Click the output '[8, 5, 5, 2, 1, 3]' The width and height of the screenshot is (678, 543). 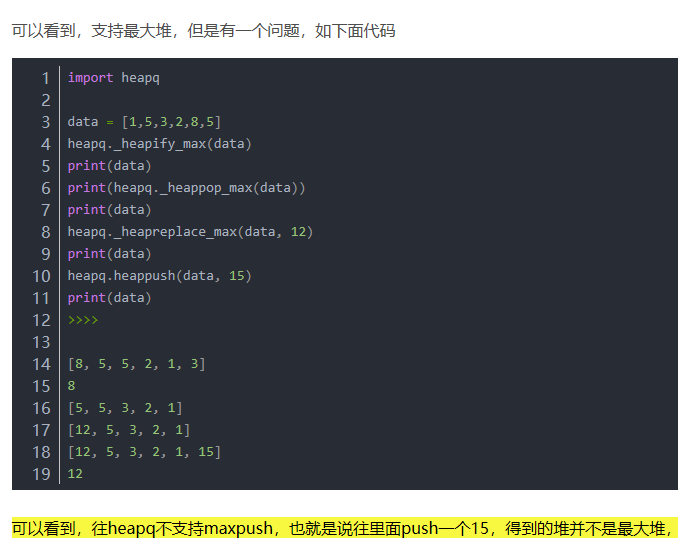[x=137, y=364]
